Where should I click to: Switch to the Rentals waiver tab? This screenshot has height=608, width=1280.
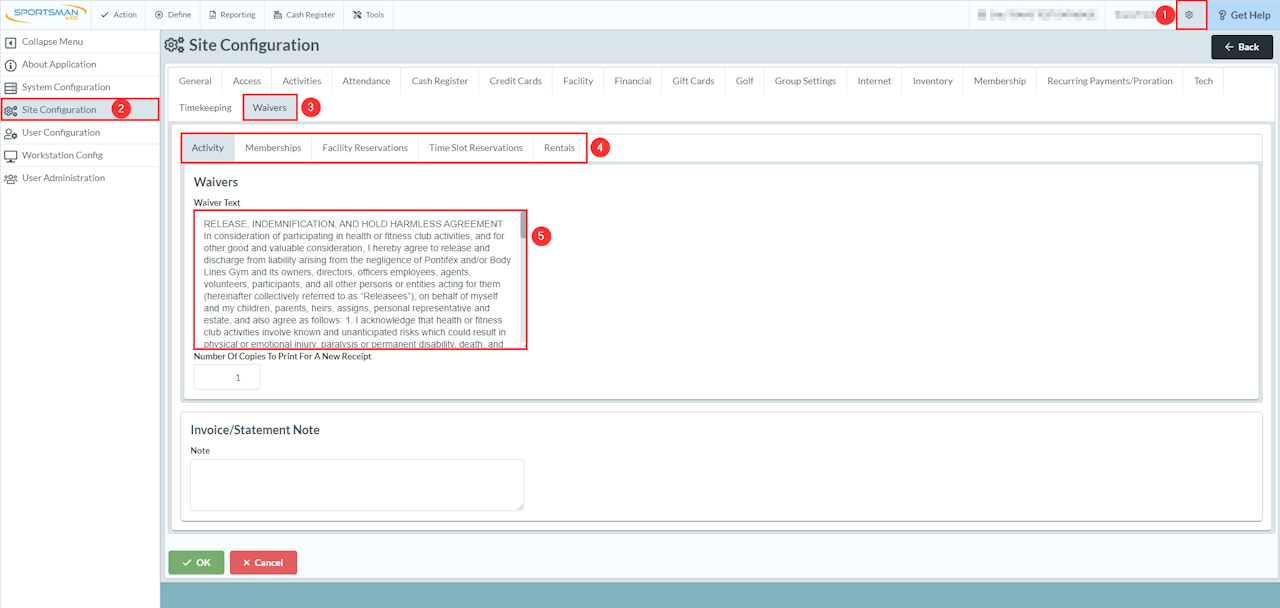click(x=559, y=148)
